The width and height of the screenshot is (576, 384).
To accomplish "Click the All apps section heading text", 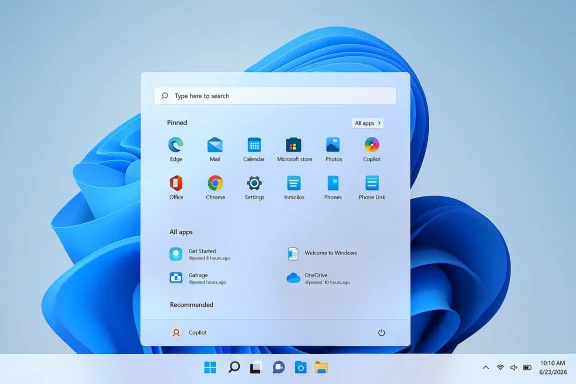I will 181,232.
